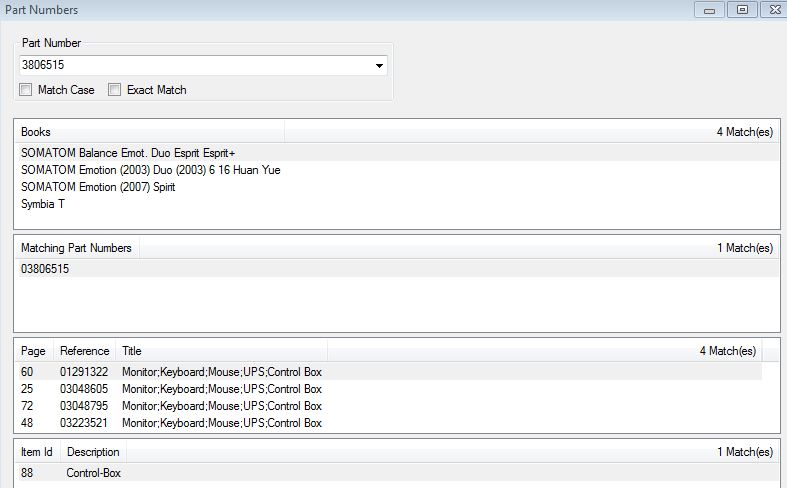Select the row with reference 03048795

click(388, 406)
